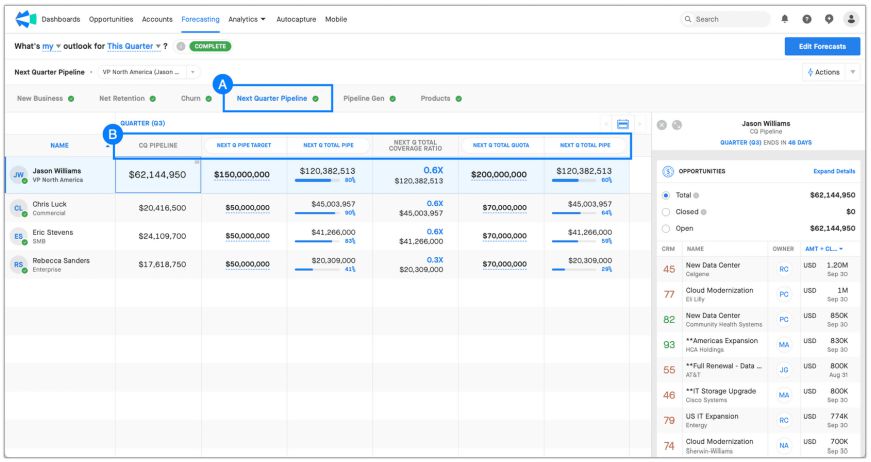The width and height of the screenshot is (871, 462).
Task: Click the search magnifier icon
Action: (x=688, y=19)
